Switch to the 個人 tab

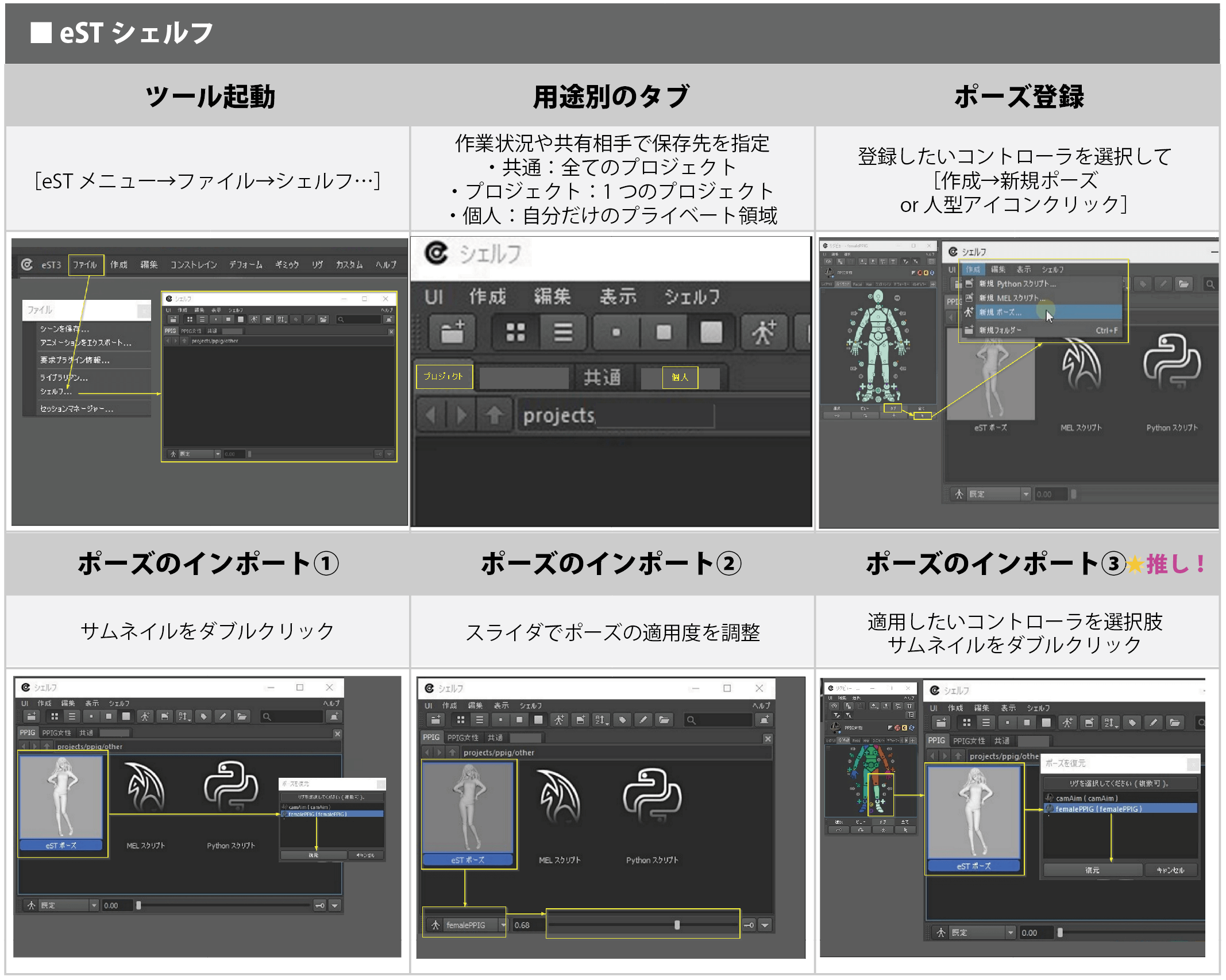click(x=680, y=377)
